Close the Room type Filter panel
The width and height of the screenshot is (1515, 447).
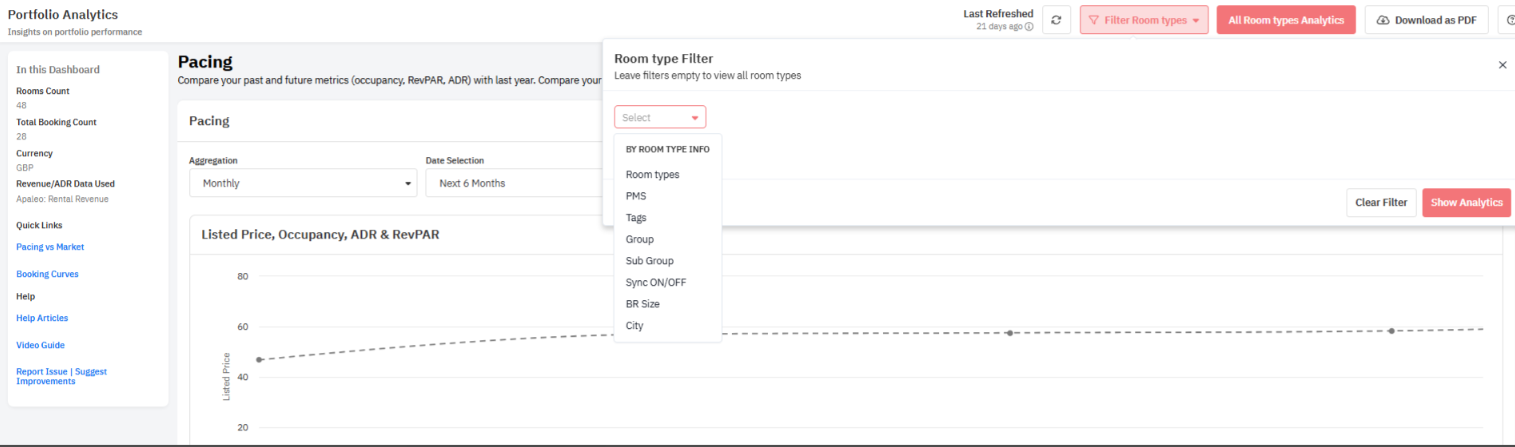pyautogui.click(x=1501, y=65)
